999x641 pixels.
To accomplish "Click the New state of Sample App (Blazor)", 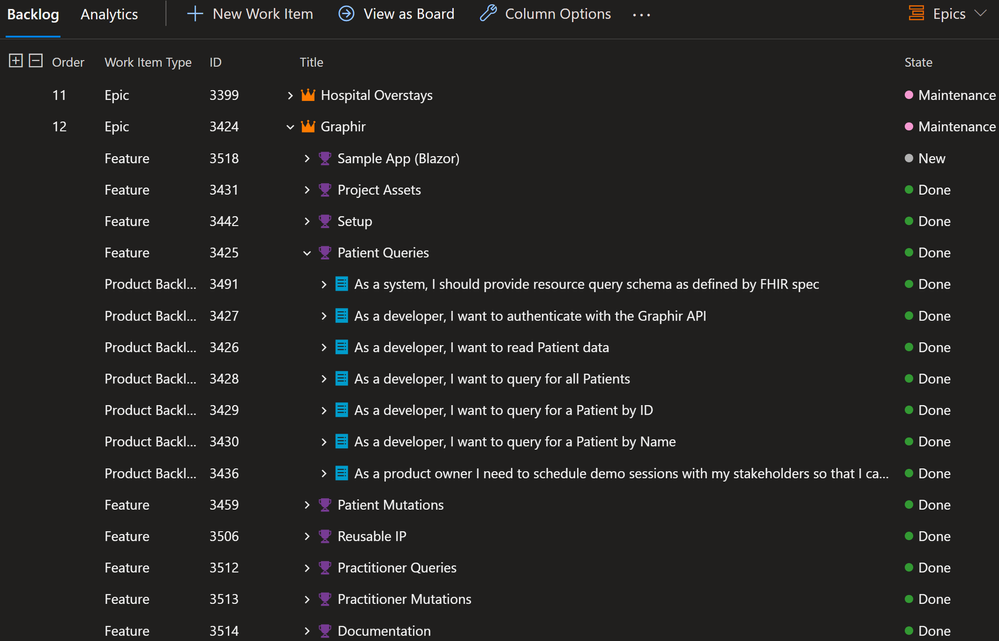I will [x=925, y=158].
